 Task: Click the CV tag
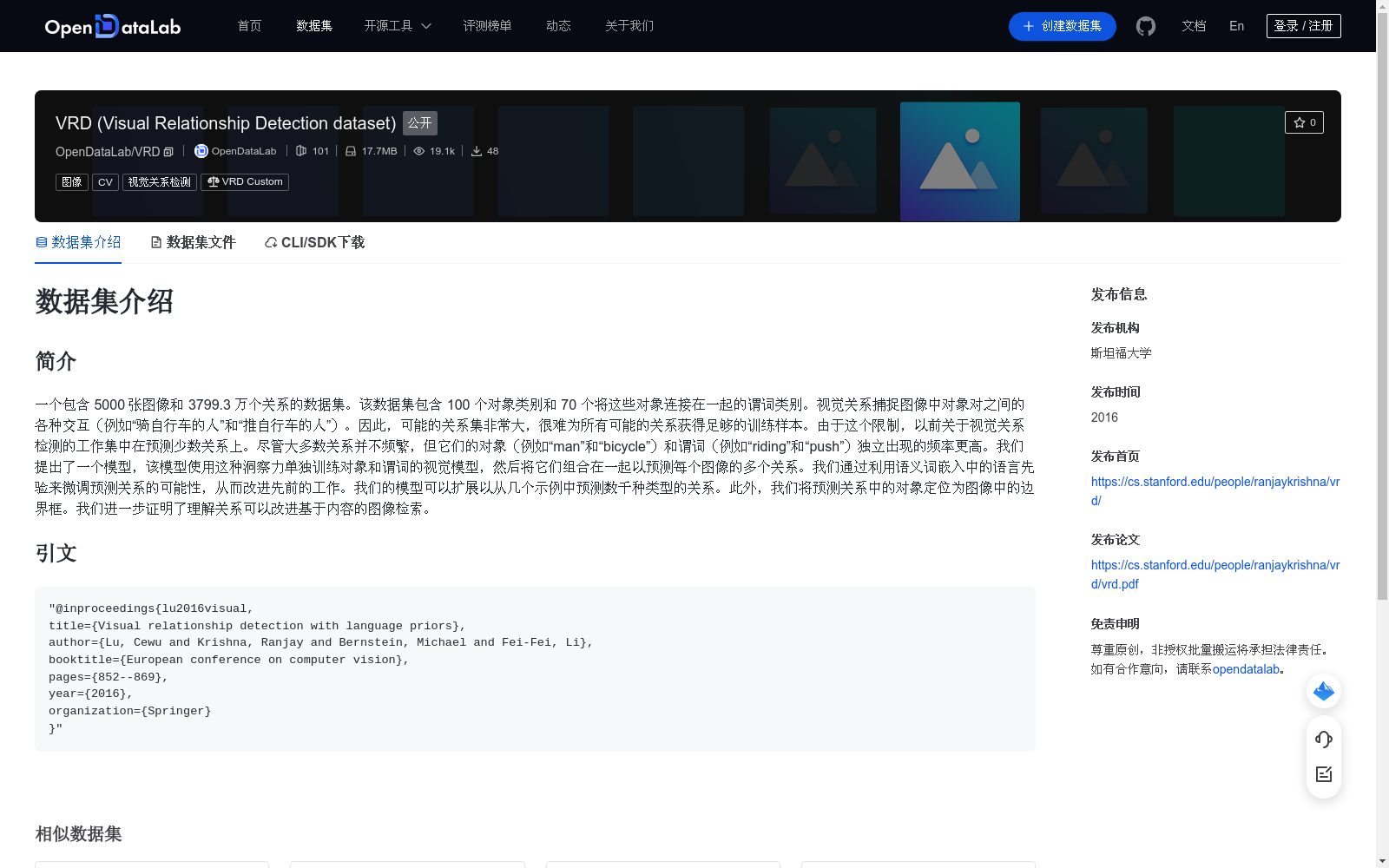[x=105, y=182]
